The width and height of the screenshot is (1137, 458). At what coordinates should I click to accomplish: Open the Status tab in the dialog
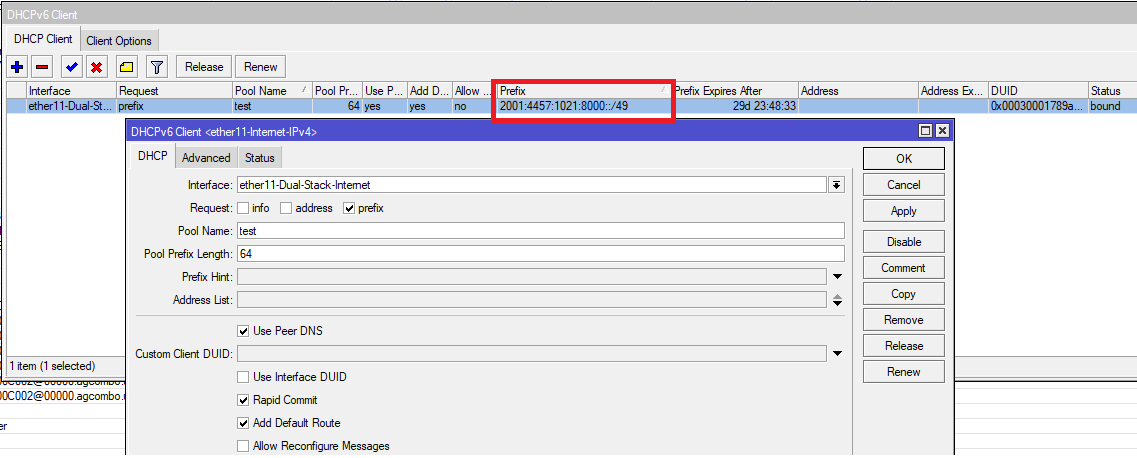260,157
